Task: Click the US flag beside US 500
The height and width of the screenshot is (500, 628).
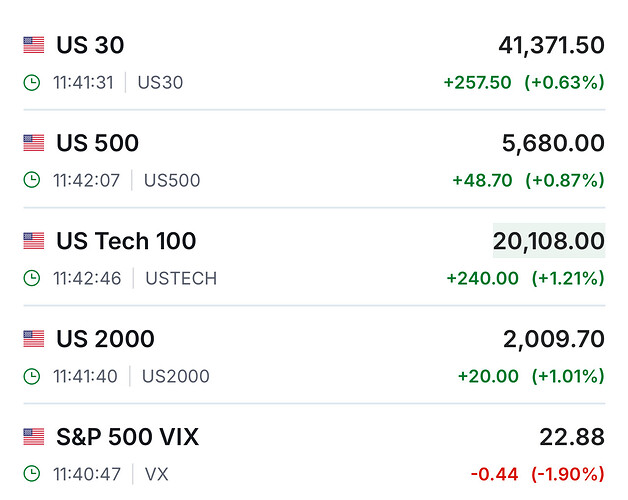Action: (x=34, y=143)
